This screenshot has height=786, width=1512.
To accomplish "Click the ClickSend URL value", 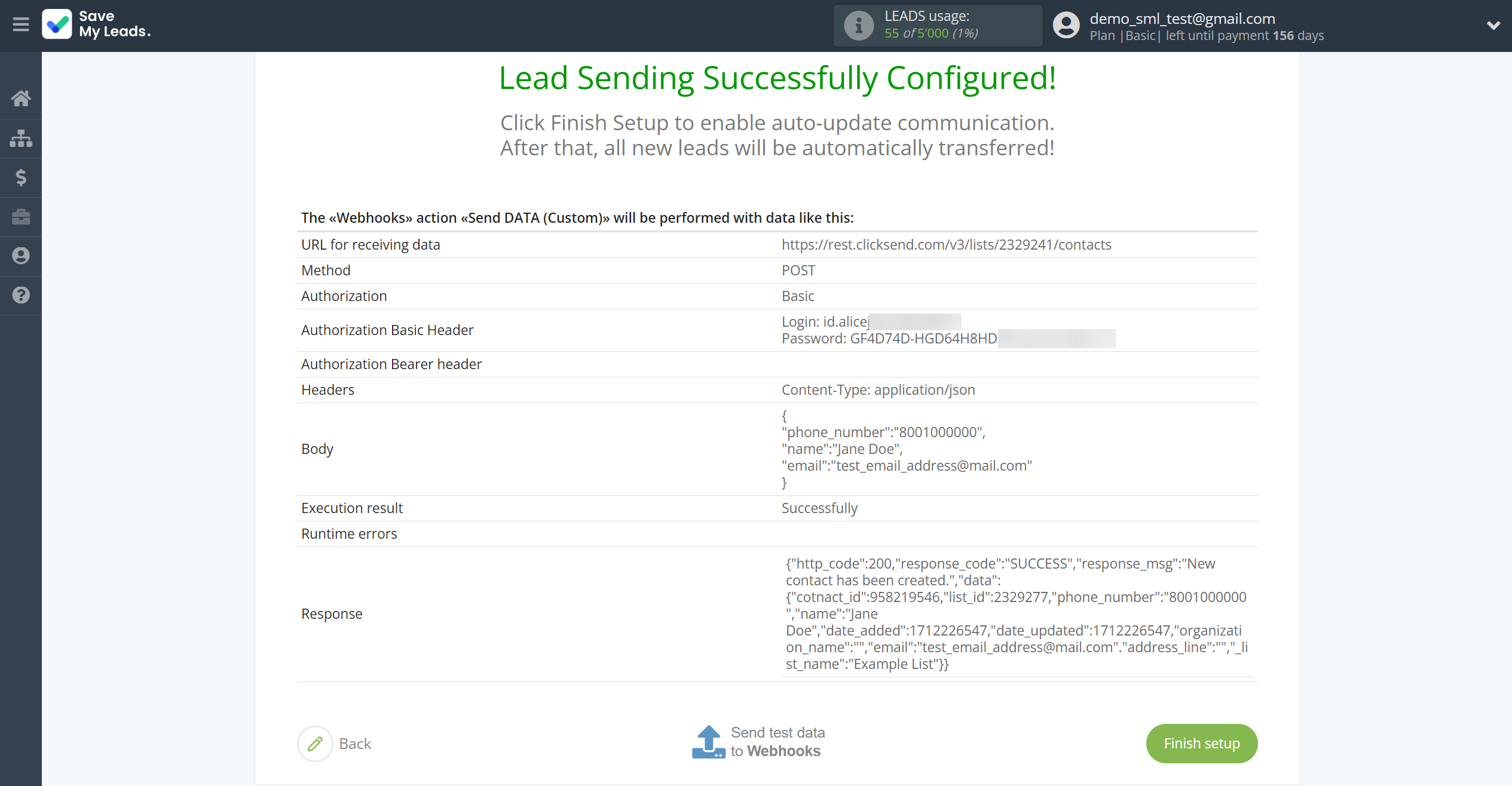I will (946, 245).
